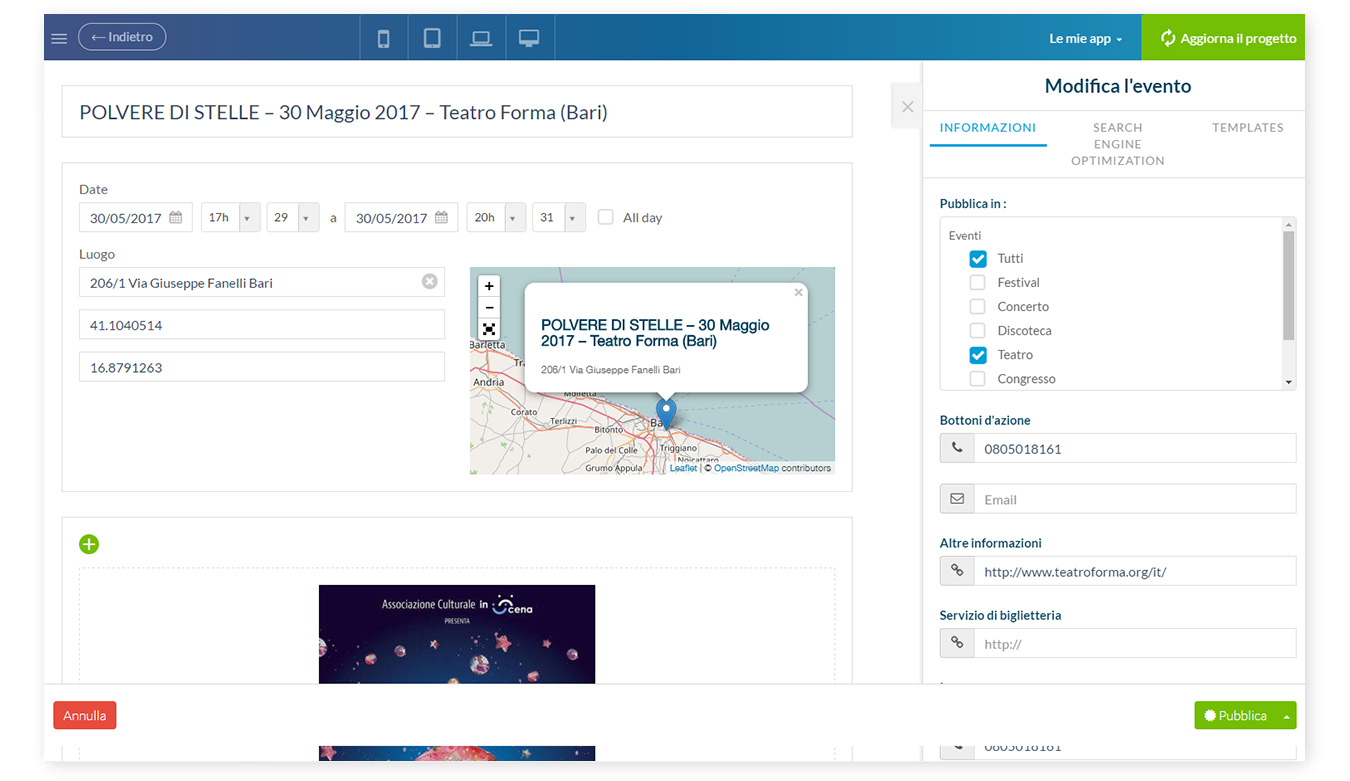
Task: Open the Leaflet attribution link
Action: tap(683, 468)
